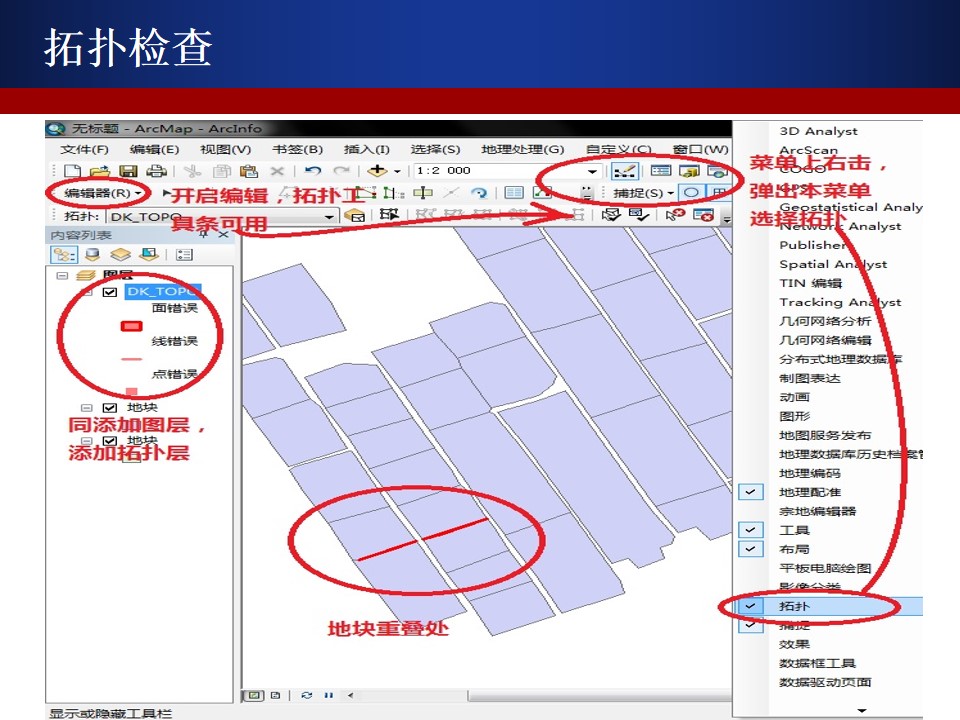Open the 文件(F) menu
Viewport: 960px width, 720px height.
[x=84, y=149]
